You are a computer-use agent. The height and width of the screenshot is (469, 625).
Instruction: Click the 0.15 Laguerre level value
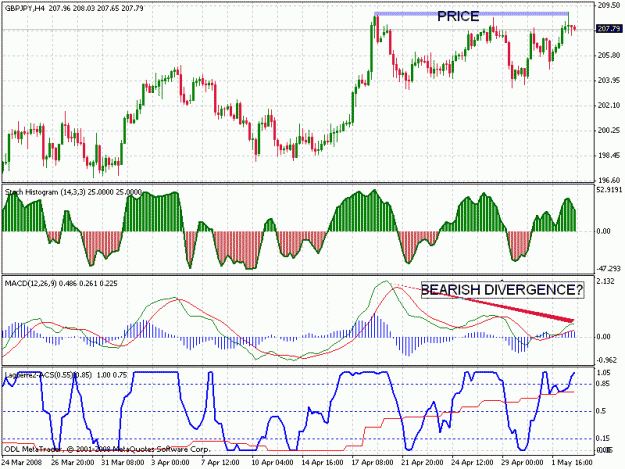click(x=605, y=438)
